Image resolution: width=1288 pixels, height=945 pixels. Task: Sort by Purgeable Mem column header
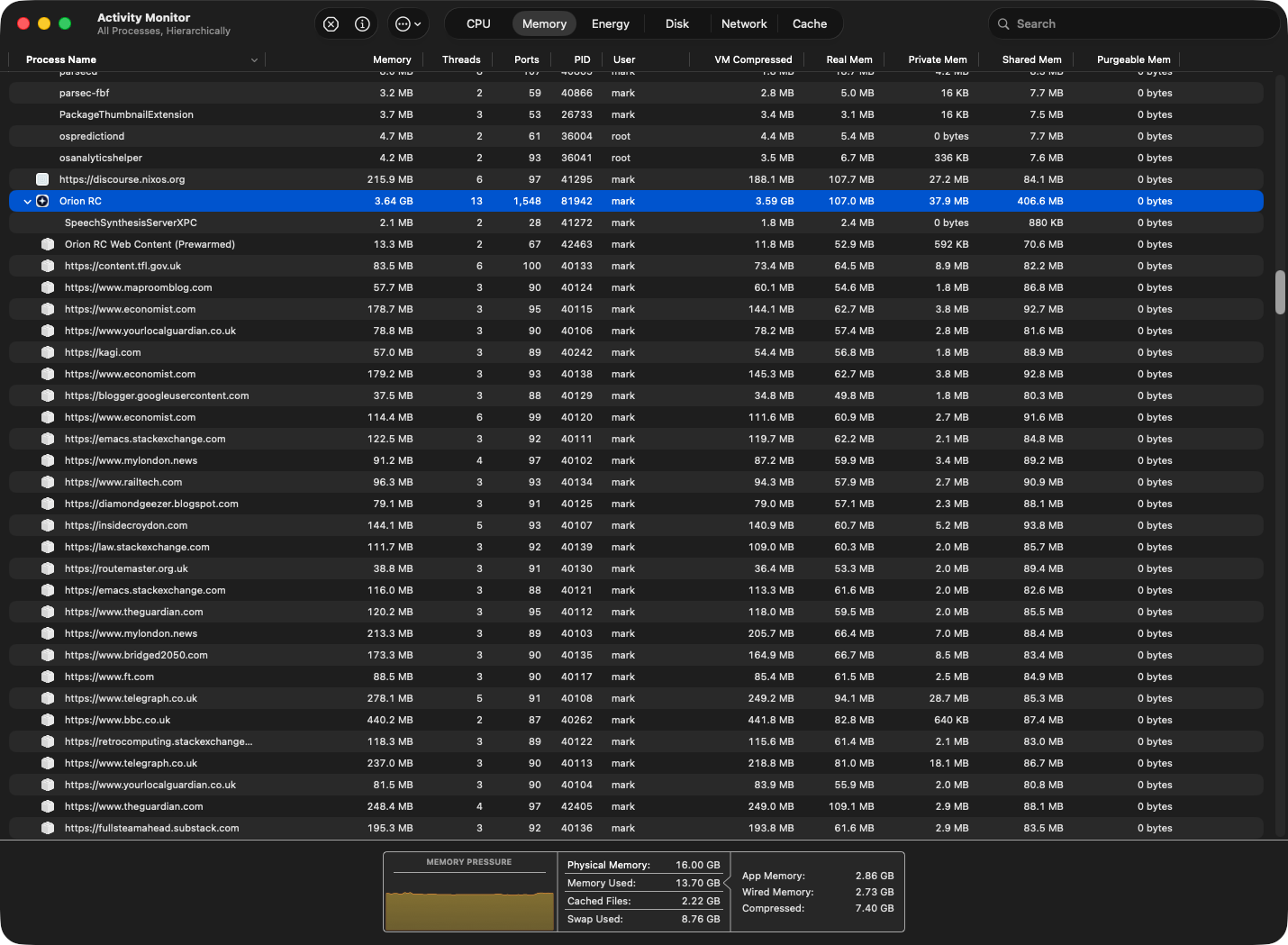coord(1134,59)
